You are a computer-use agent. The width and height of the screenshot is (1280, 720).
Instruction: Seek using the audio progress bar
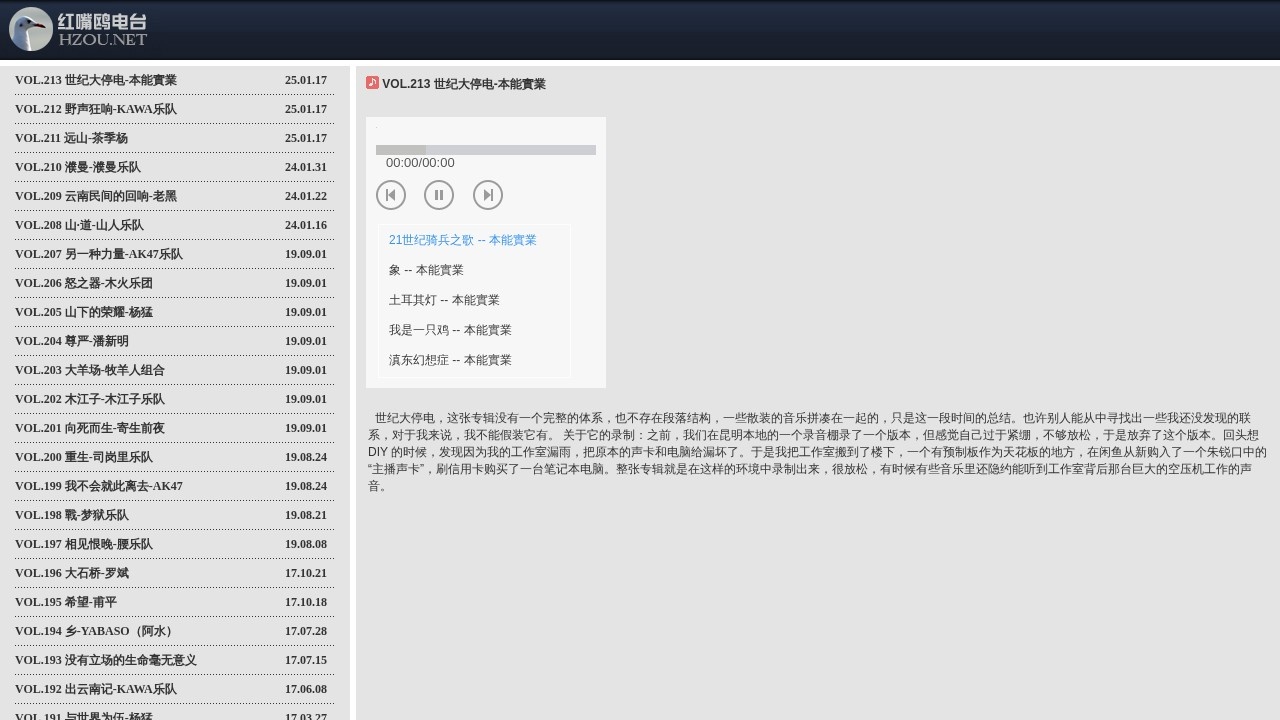click(486, 150)
